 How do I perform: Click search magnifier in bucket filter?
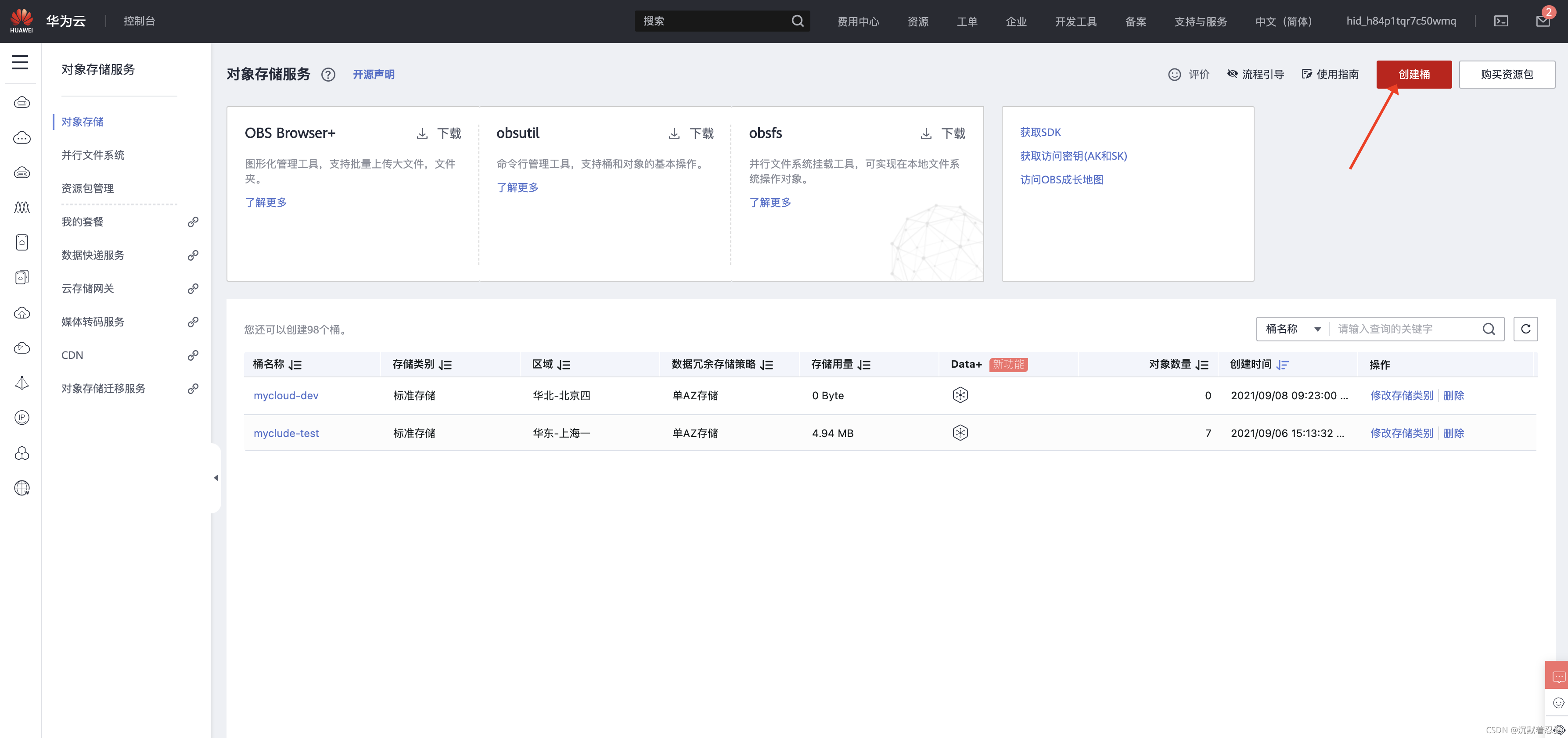tap(1488, 329)
